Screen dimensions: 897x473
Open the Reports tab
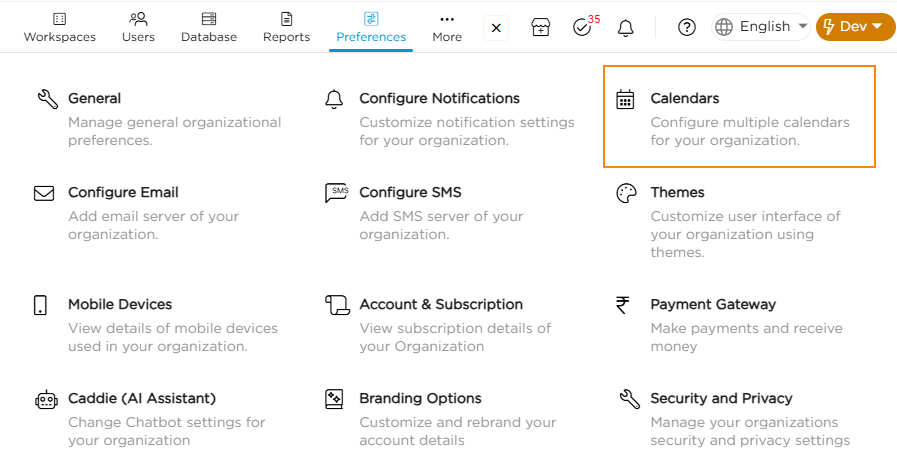[286, 27]
